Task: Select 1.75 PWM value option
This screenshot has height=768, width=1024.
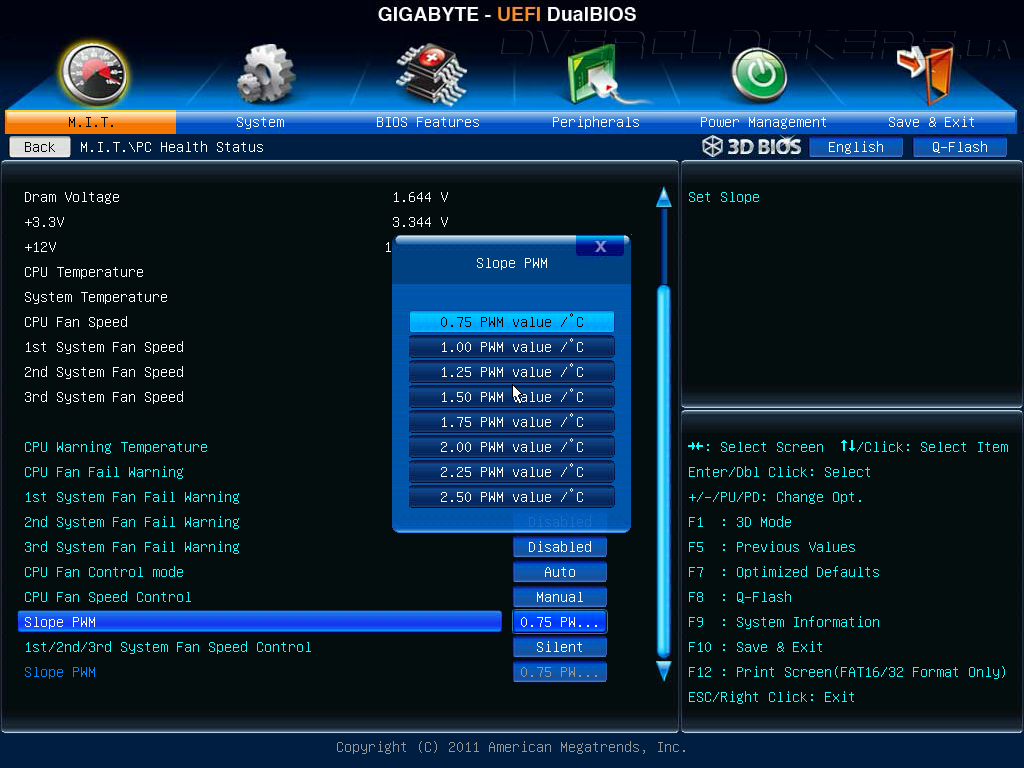Action: tap(511, 422)
